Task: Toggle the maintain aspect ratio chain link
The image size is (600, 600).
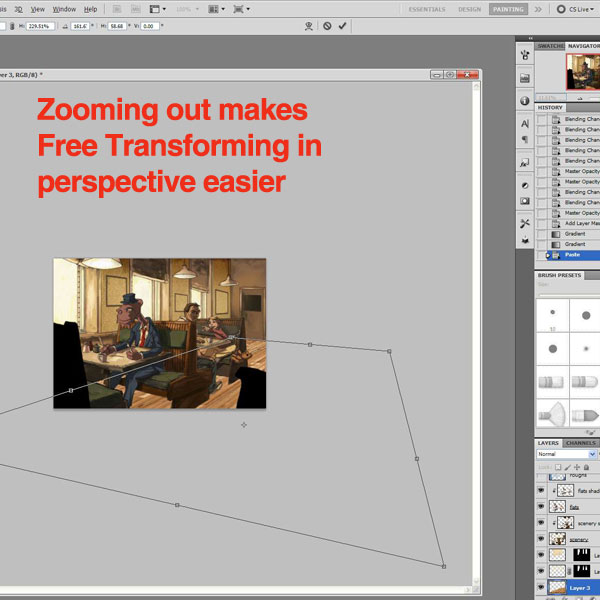Action: [x=12, y=26]
